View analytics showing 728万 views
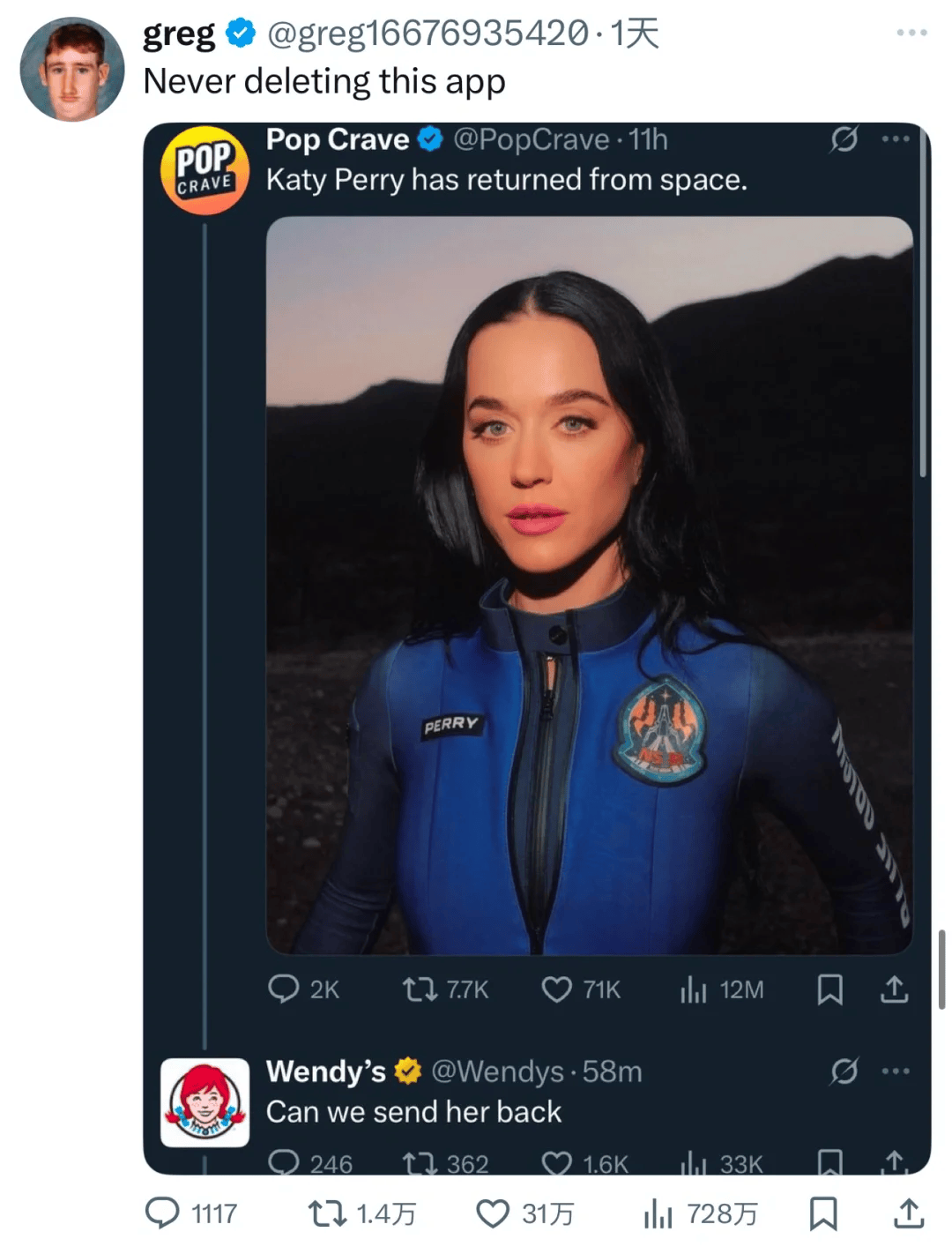 658,1213
